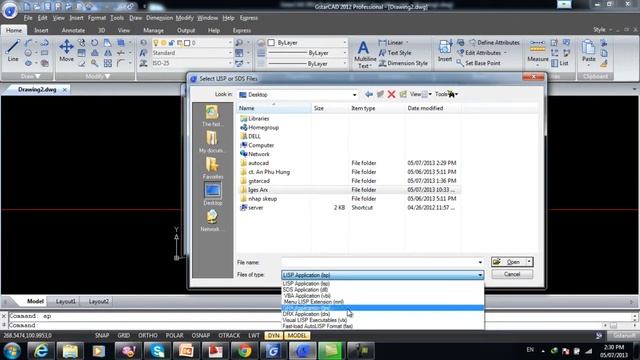
Task: Switch to Layout1 tab
Action: point(66,302)
